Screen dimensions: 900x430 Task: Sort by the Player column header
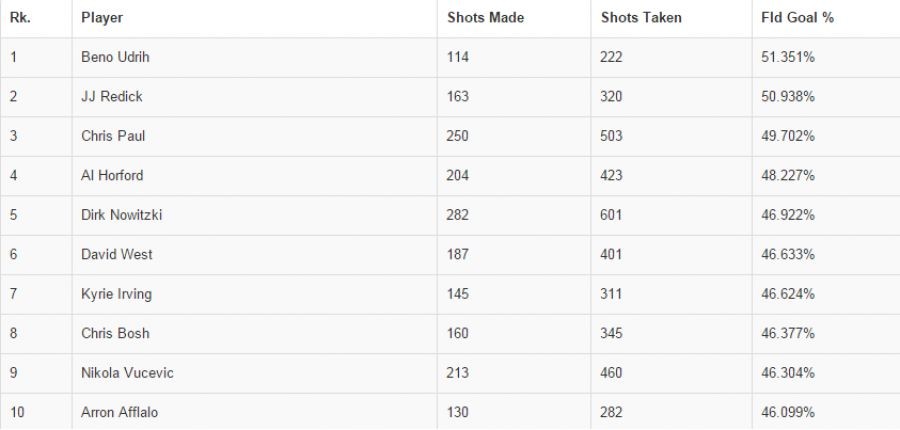tap(102, 18)
